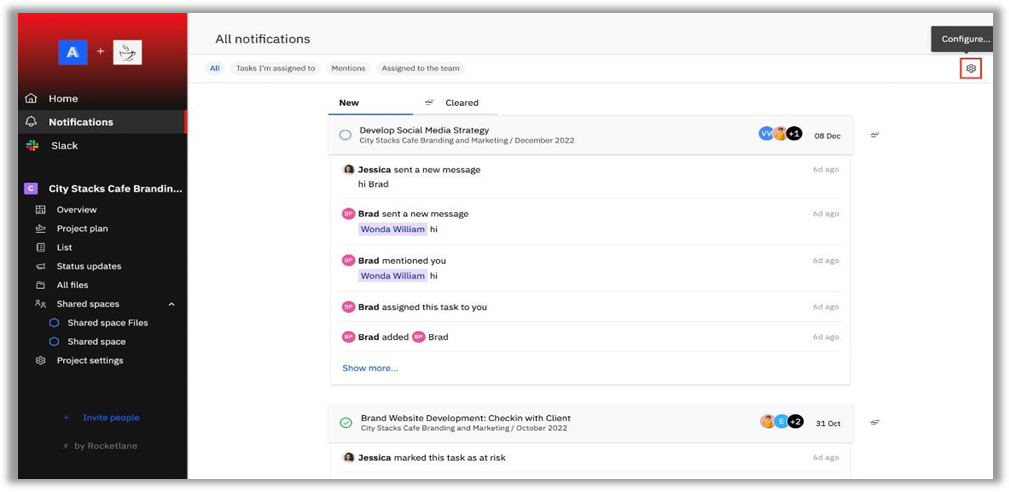Open the City Stacks Cafe Branding project

point(115,188)
